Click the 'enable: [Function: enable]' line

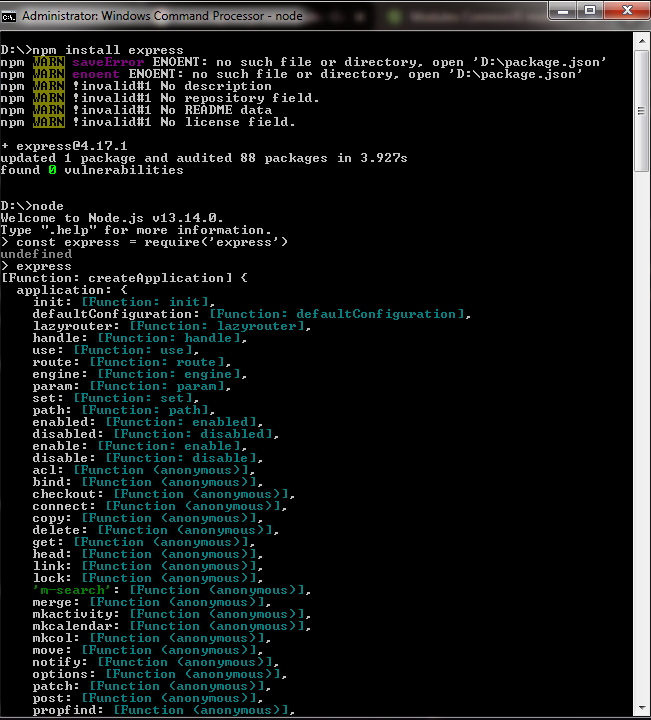pyautogui.click(x=140, y=445)
